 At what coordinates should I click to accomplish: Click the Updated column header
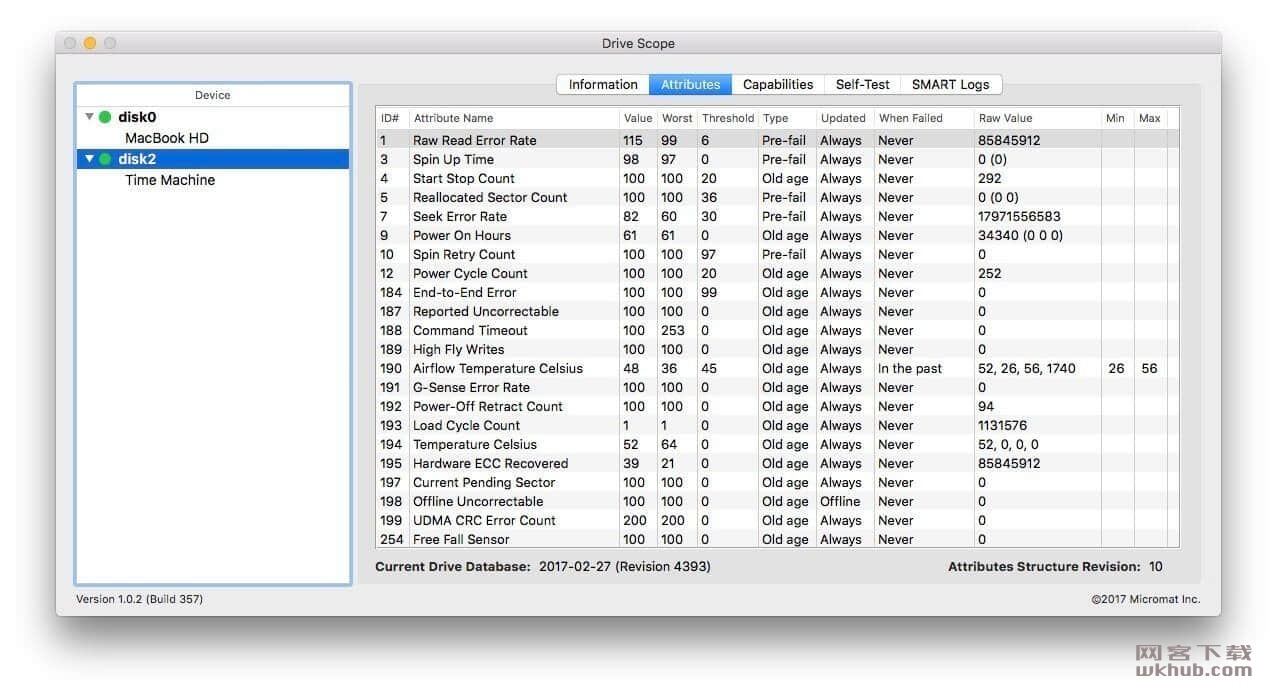point(845,118)
